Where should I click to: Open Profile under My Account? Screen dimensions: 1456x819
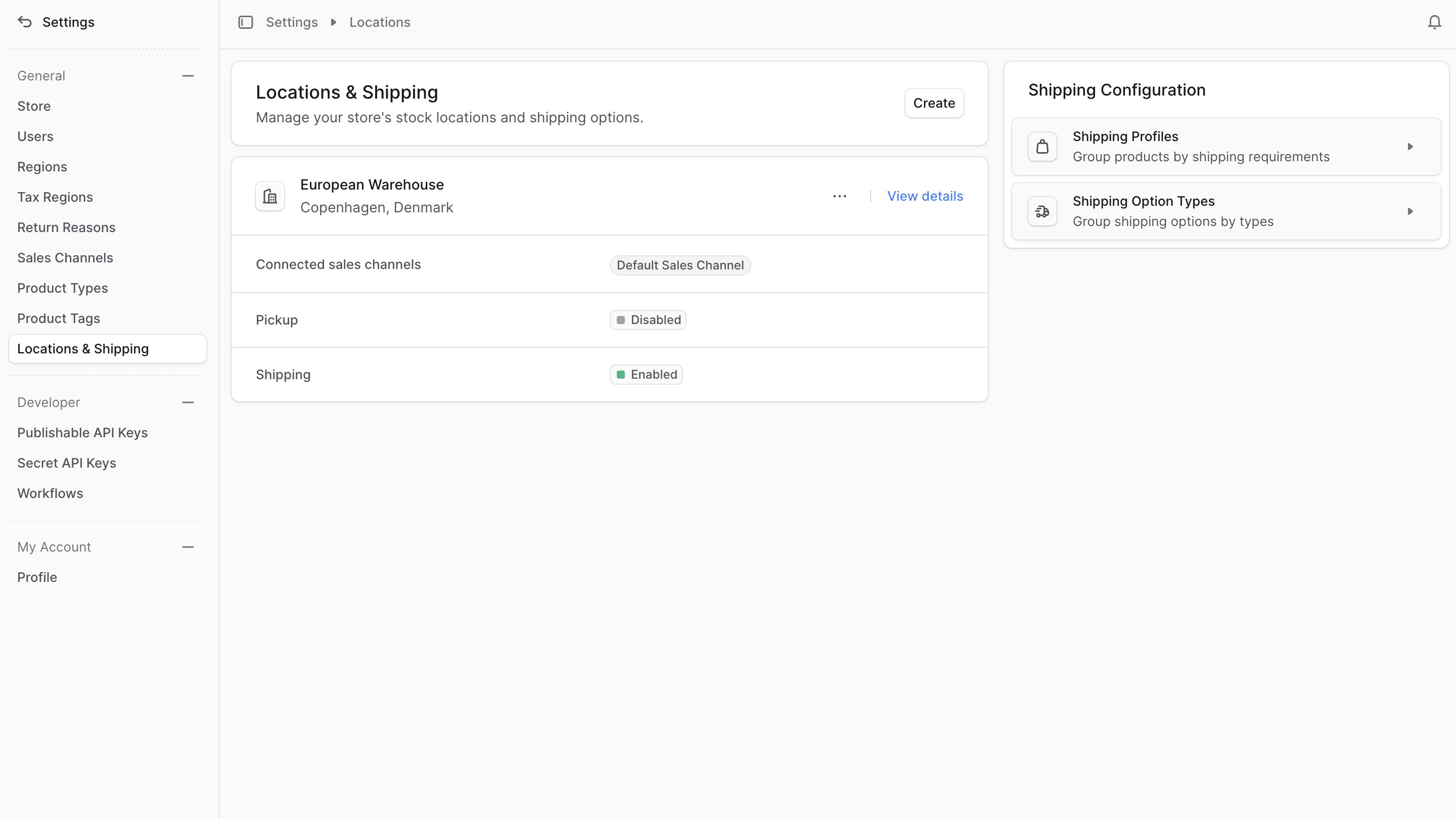[x=37, y=577]
